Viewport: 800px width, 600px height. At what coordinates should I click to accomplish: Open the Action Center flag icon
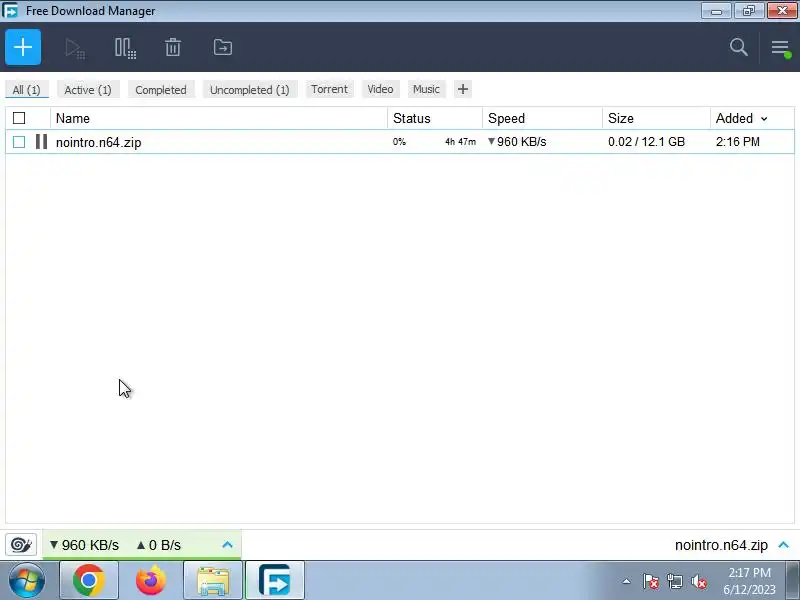coord(651,581)
